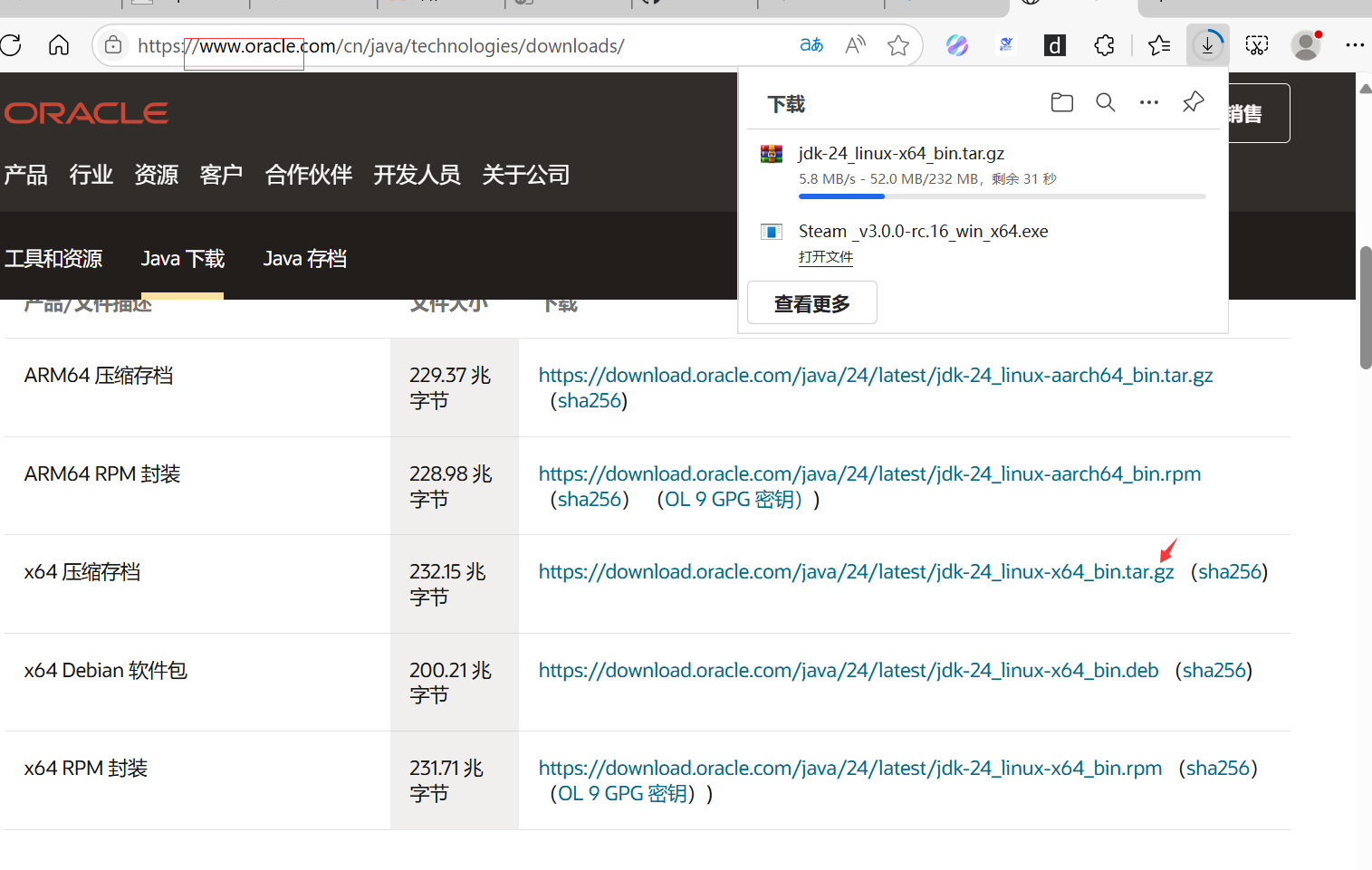Viewport: 1372px width, 870px height.
Task: Activate the read aloud icon
Action: click(x=855, y=45)
